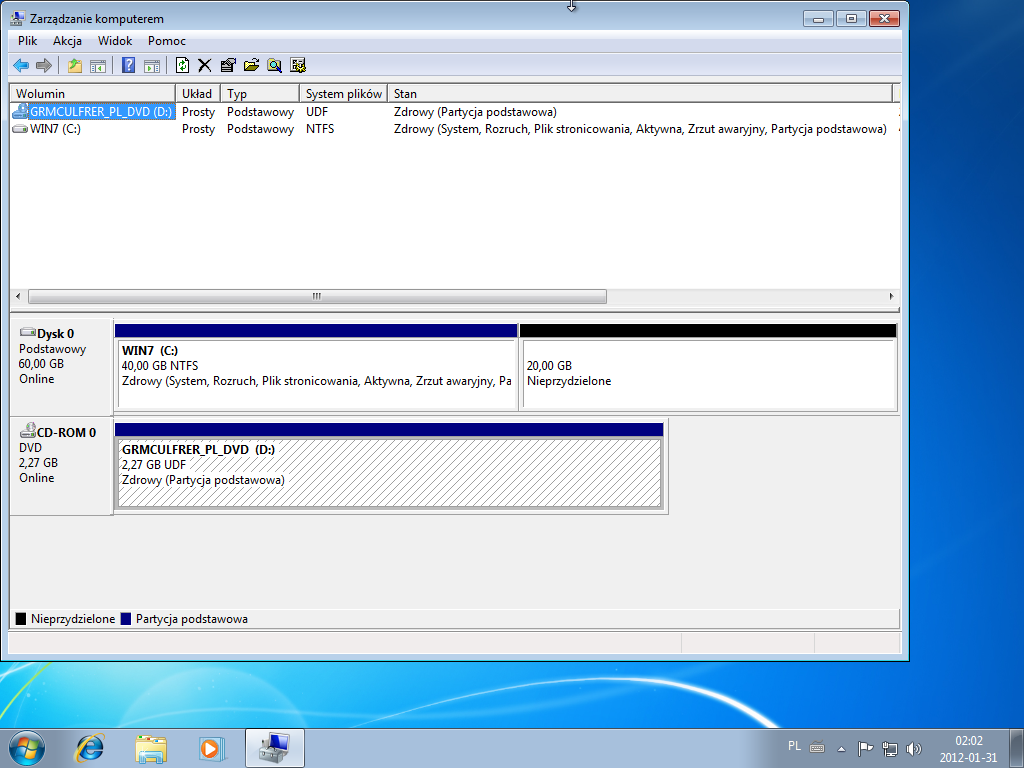This screenshot has width=1024, height=768.
Task: Click the on-screen keyboard tray icon
Action: click(x=817, y=747)
